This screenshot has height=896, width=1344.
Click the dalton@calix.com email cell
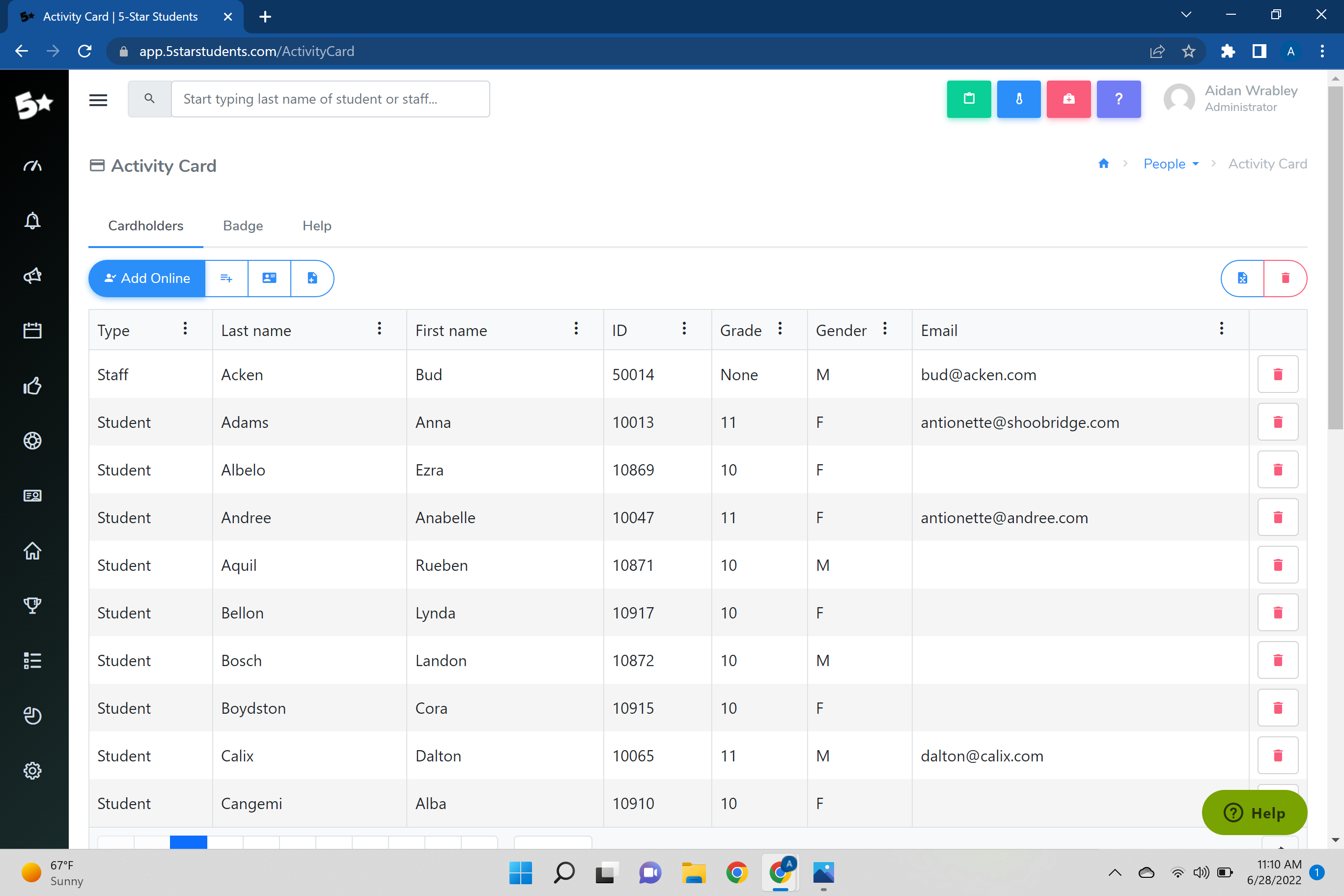[x=1080, y=756]
